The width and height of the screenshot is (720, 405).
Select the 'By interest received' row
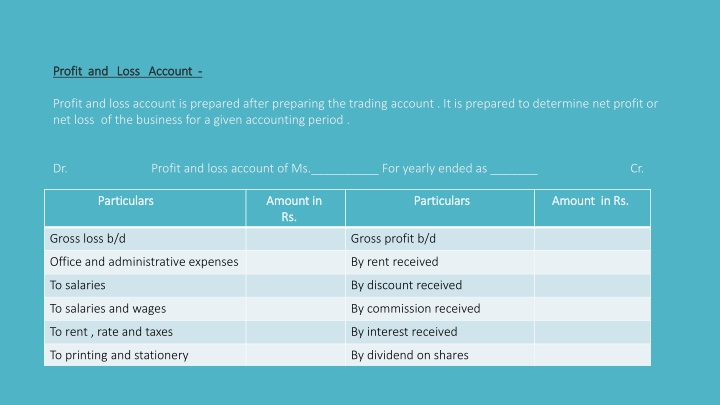pyautogui.click(x=404, y=331)
